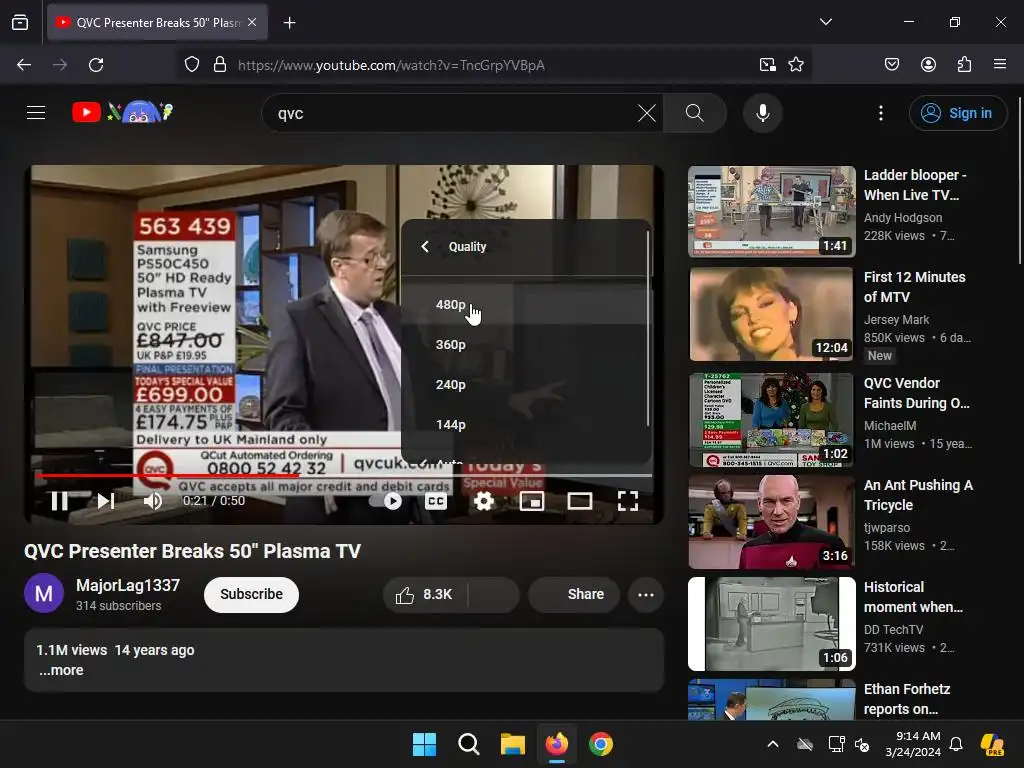Skip to next video
Image resolution: width=1024 pixels, height=768 pixels.
coord(106,501)
